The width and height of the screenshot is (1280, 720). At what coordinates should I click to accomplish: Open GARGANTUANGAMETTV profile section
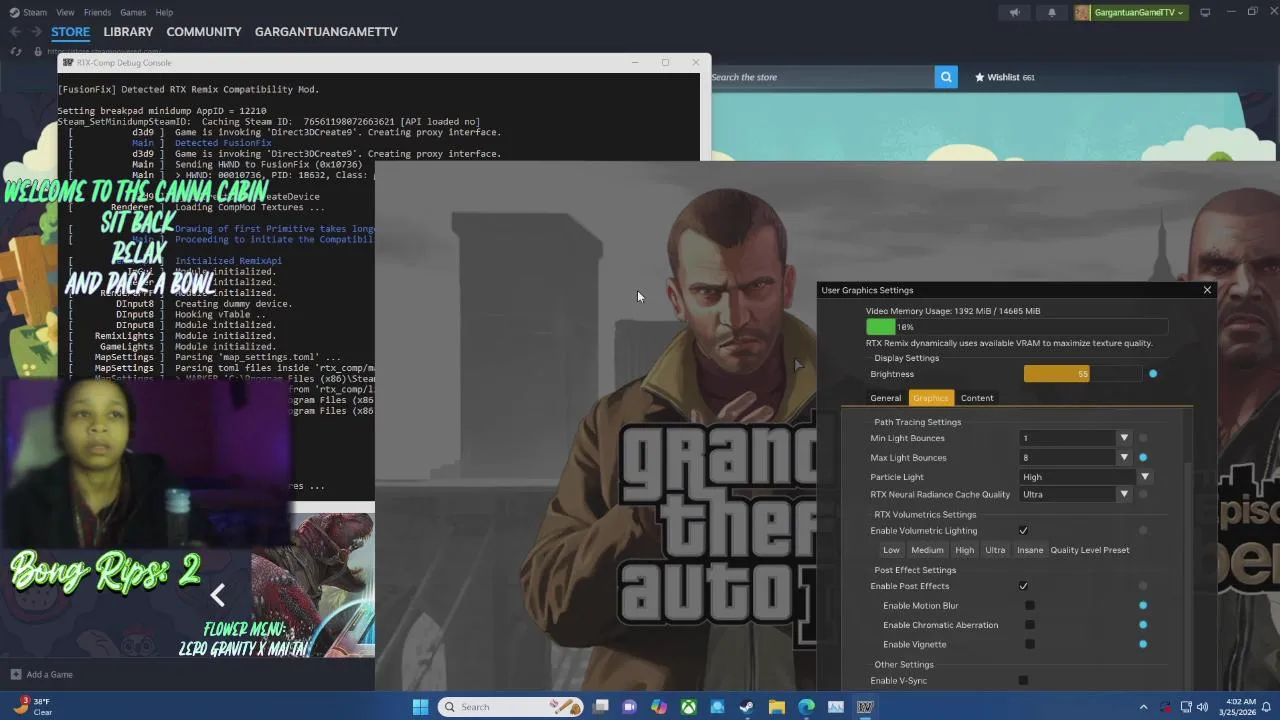[326, 32]
